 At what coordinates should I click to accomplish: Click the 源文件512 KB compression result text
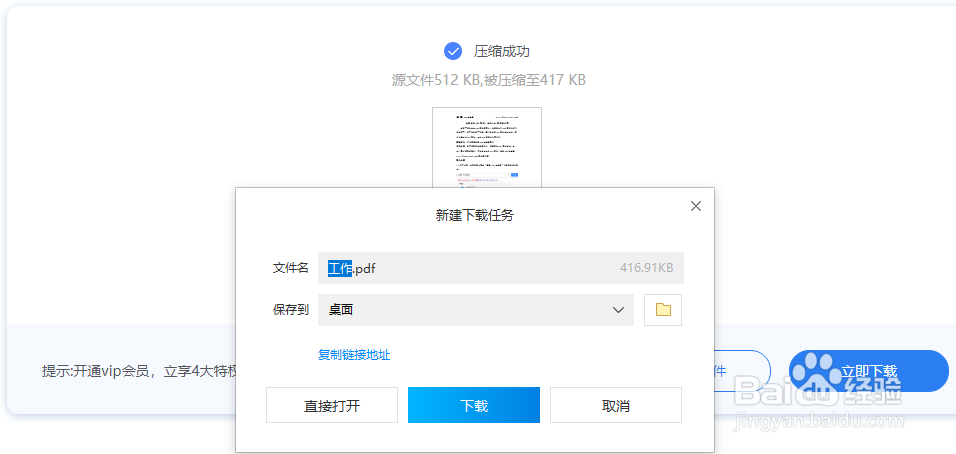(x=488, y=80)
